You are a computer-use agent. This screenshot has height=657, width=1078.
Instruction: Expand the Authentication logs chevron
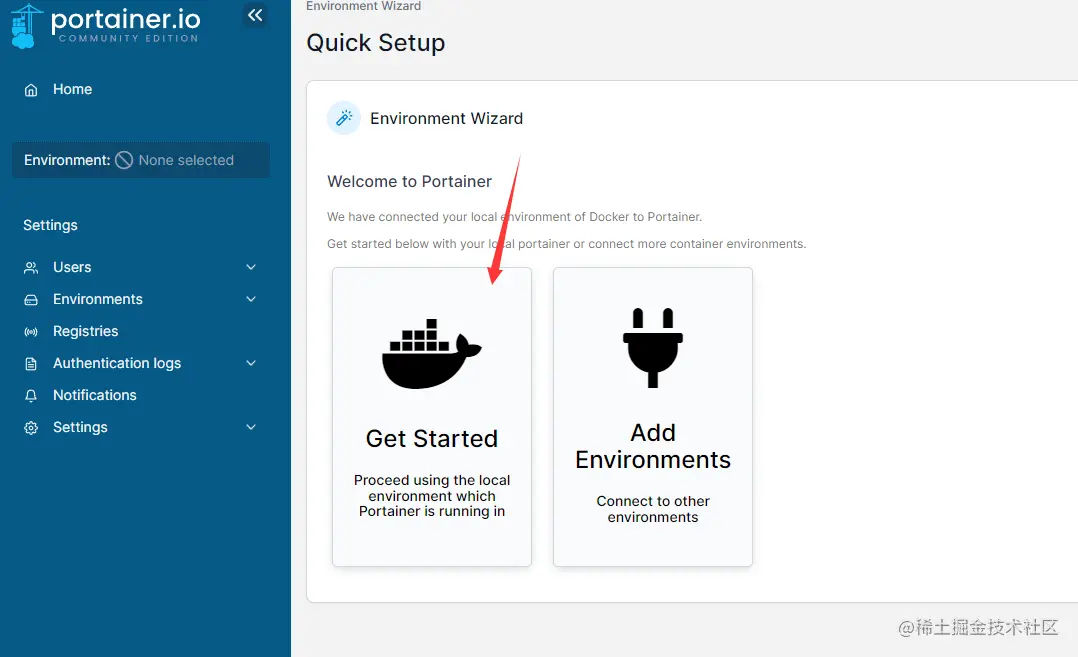(251, 363)
